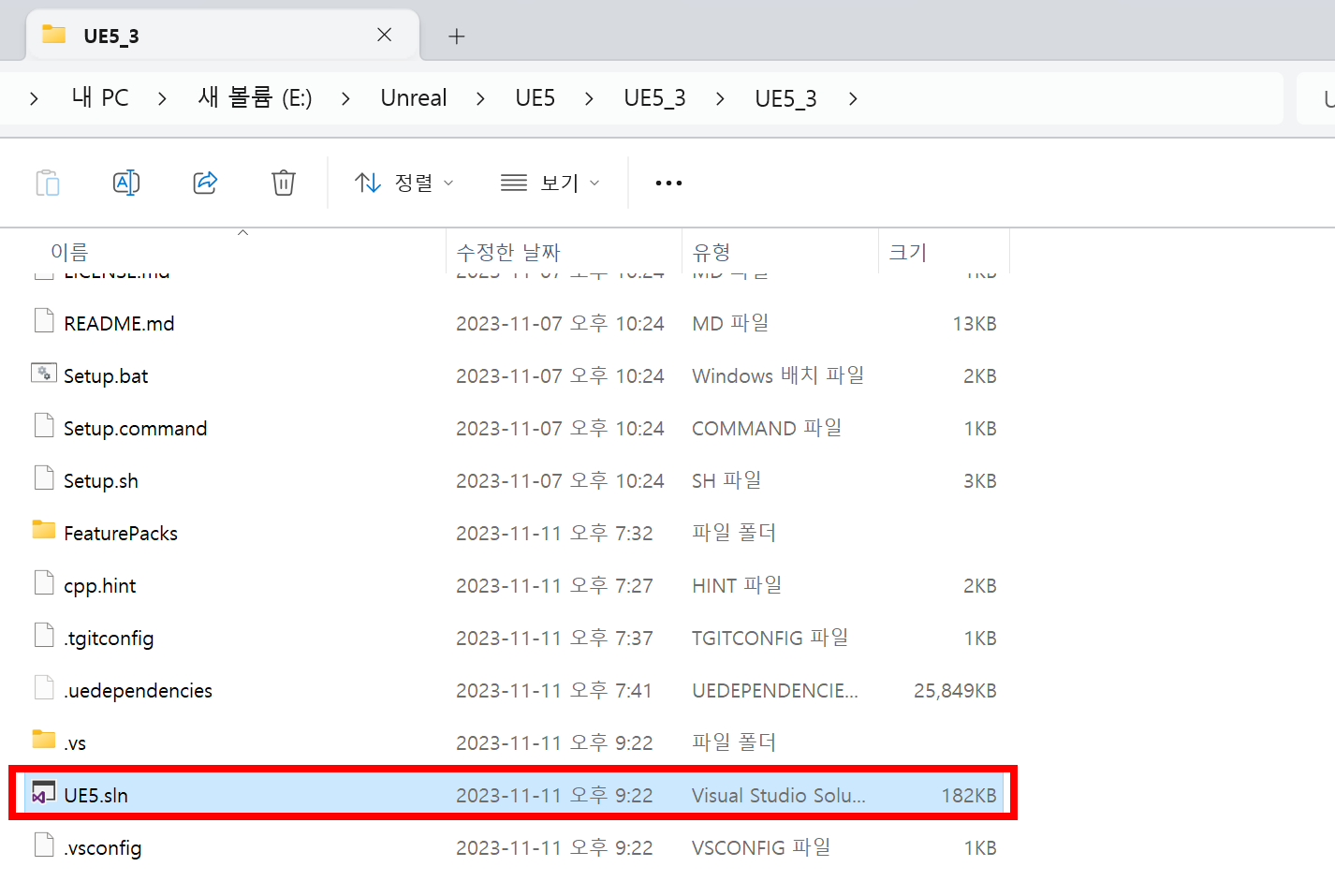The image size is (1335, 896).
Task: Click the Setup.command file icon
Action: coord(44,426)
